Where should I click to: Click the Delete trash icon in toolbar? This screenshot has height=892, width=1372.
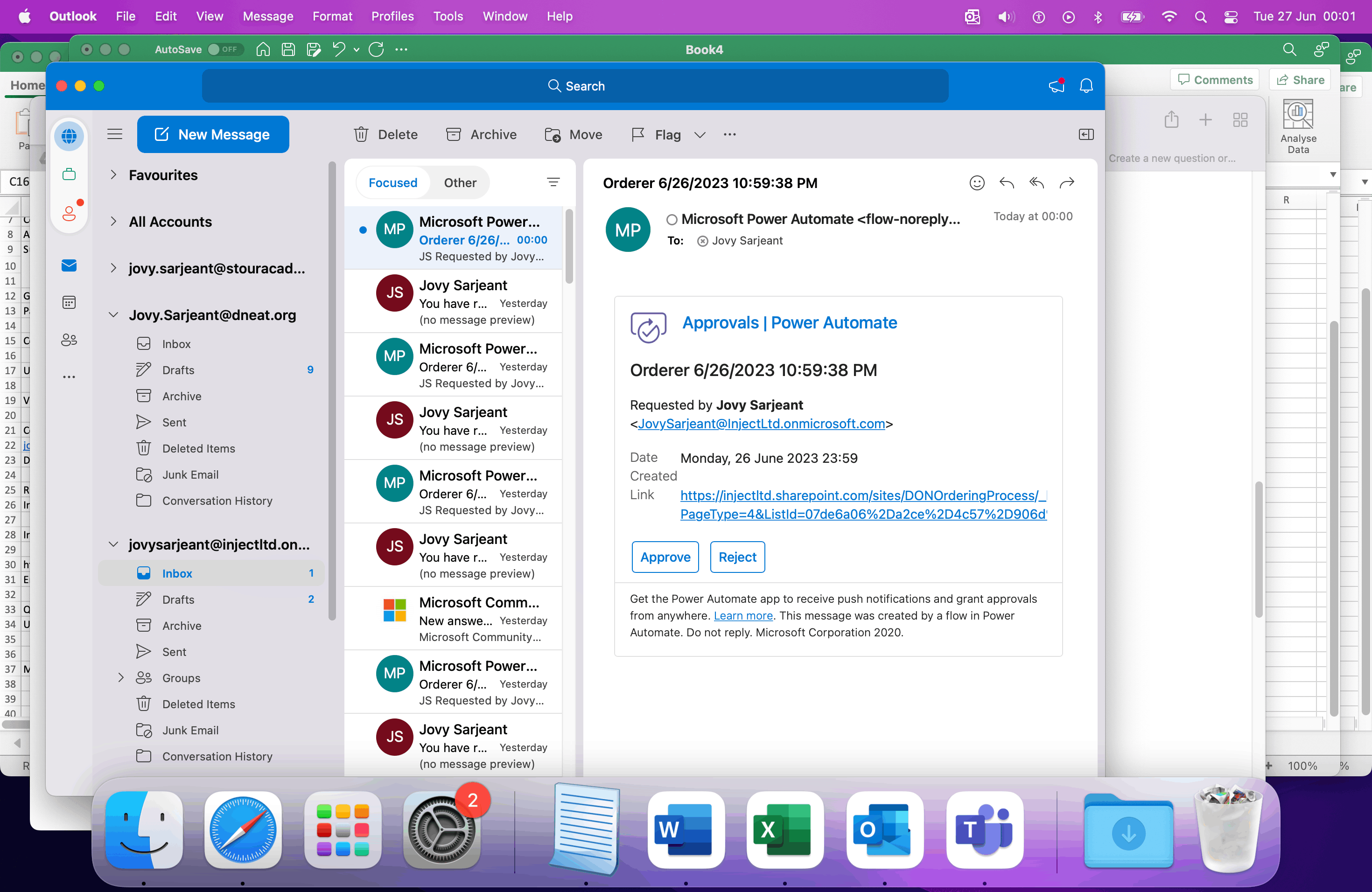click(x=361, y=134)
